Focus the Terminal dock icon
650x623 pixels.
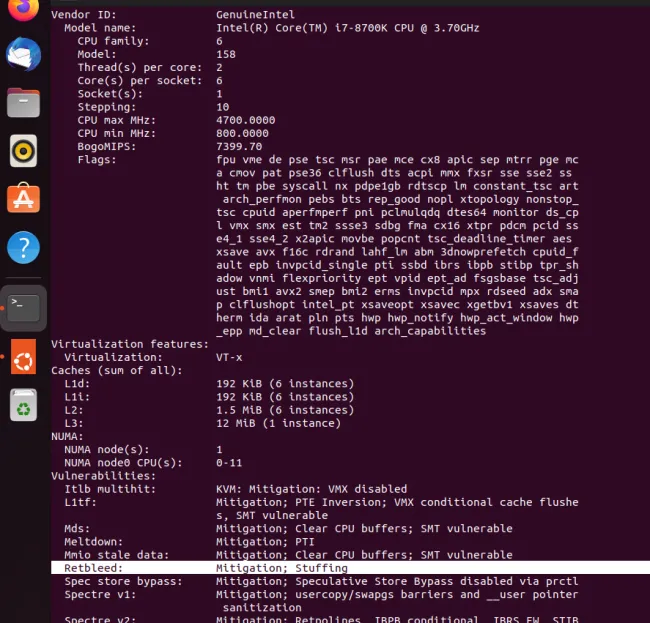pyautogui.click(x=23, y=308)
